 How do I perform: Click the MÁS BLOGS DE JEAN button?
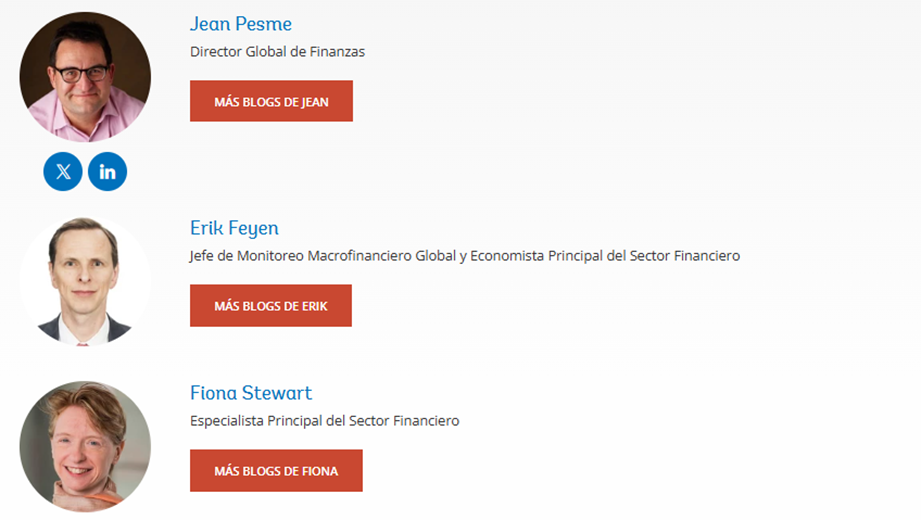coord(271,101)
